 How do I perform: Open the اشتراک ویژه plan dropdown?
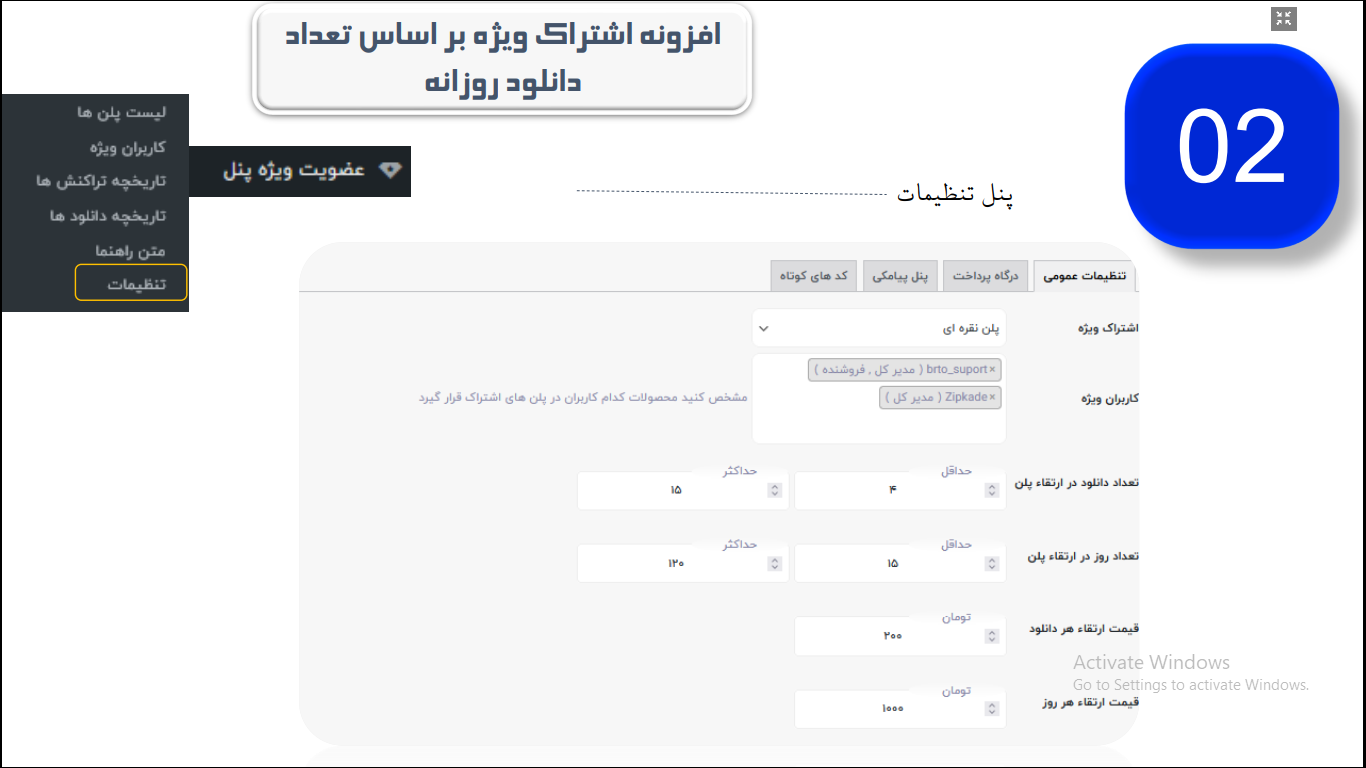click(x=878, y=328)
